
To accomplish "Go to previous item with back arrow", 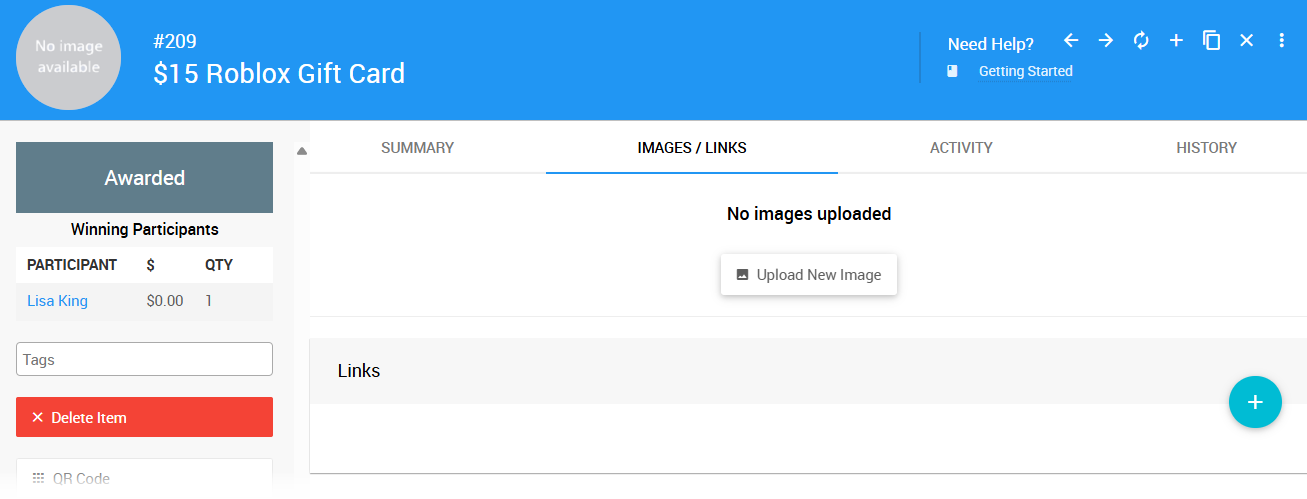I will [1071, 40].
